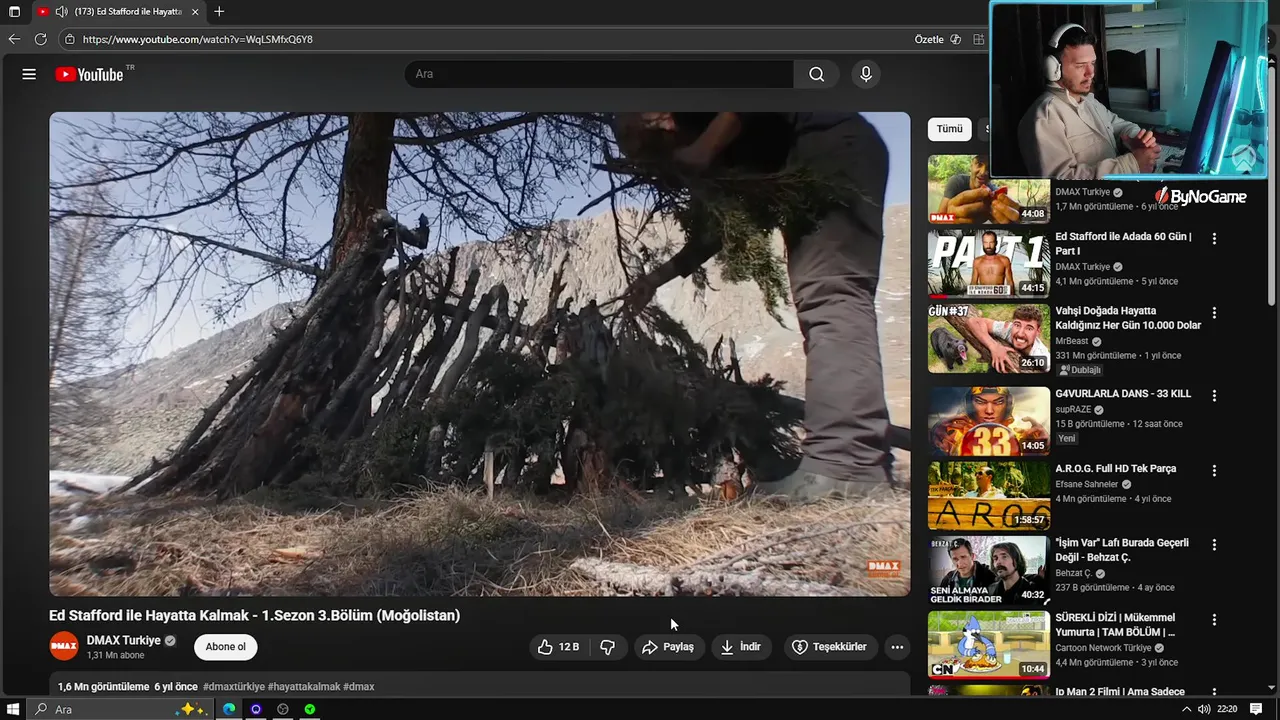Open Ed Stafford Adada 60 Gün thumbnail

pos(989,264)
